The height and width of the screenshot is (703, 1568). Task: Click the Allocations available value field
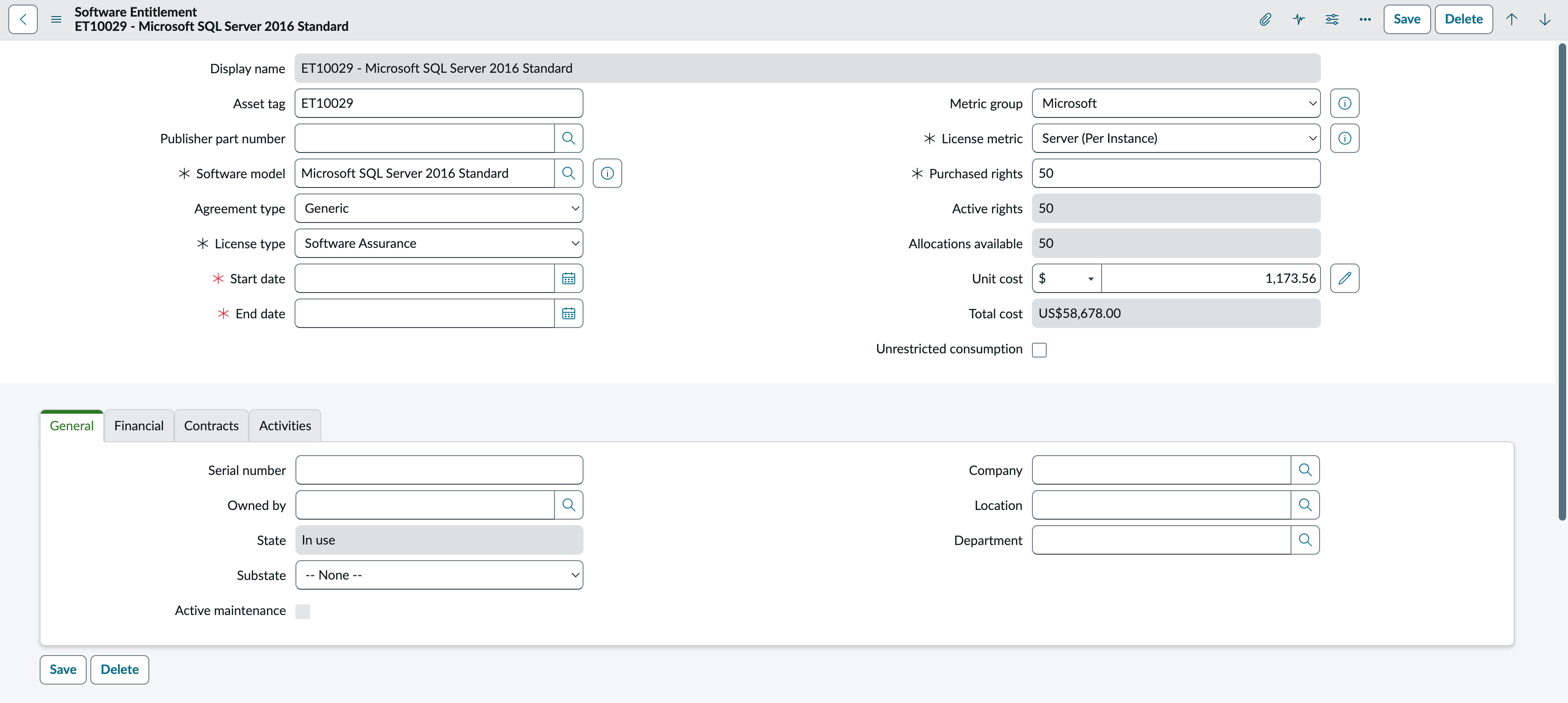(1176, 243)
